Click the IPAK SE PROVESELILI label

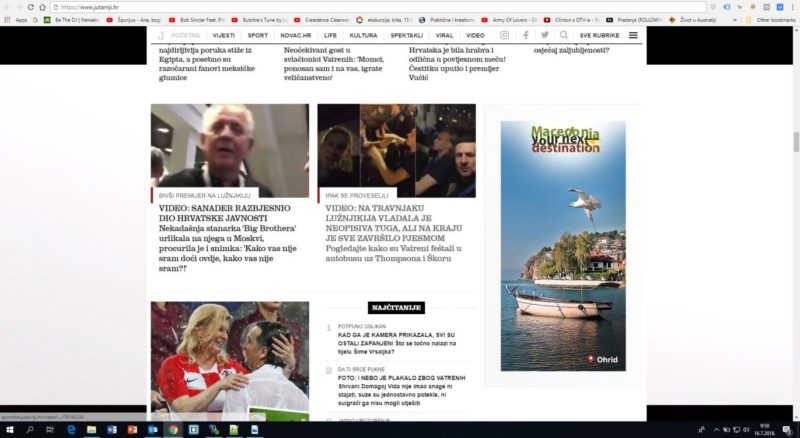[357, 196]
